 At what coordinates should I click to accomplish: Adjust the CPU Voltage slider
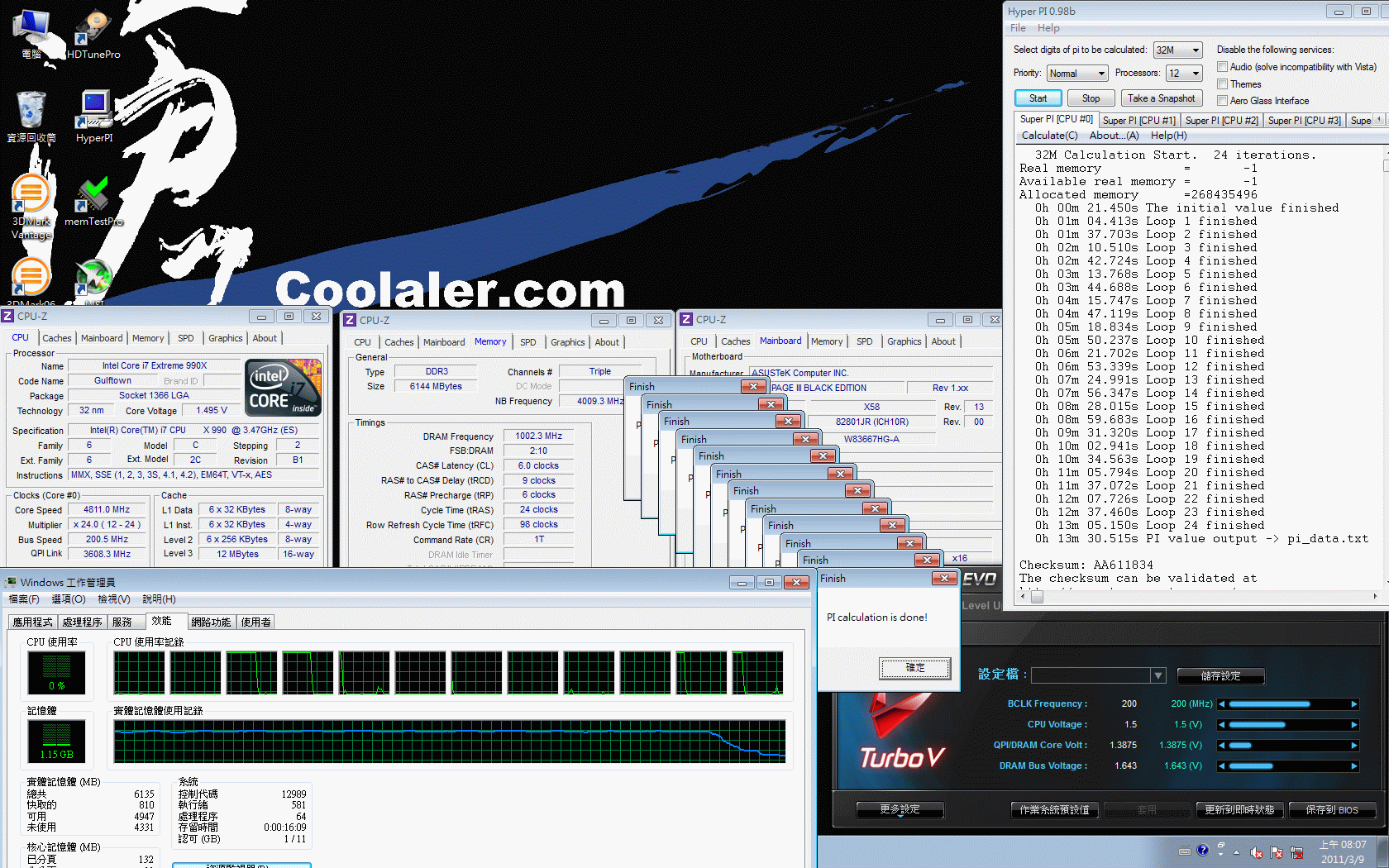tap(1288, 725)
